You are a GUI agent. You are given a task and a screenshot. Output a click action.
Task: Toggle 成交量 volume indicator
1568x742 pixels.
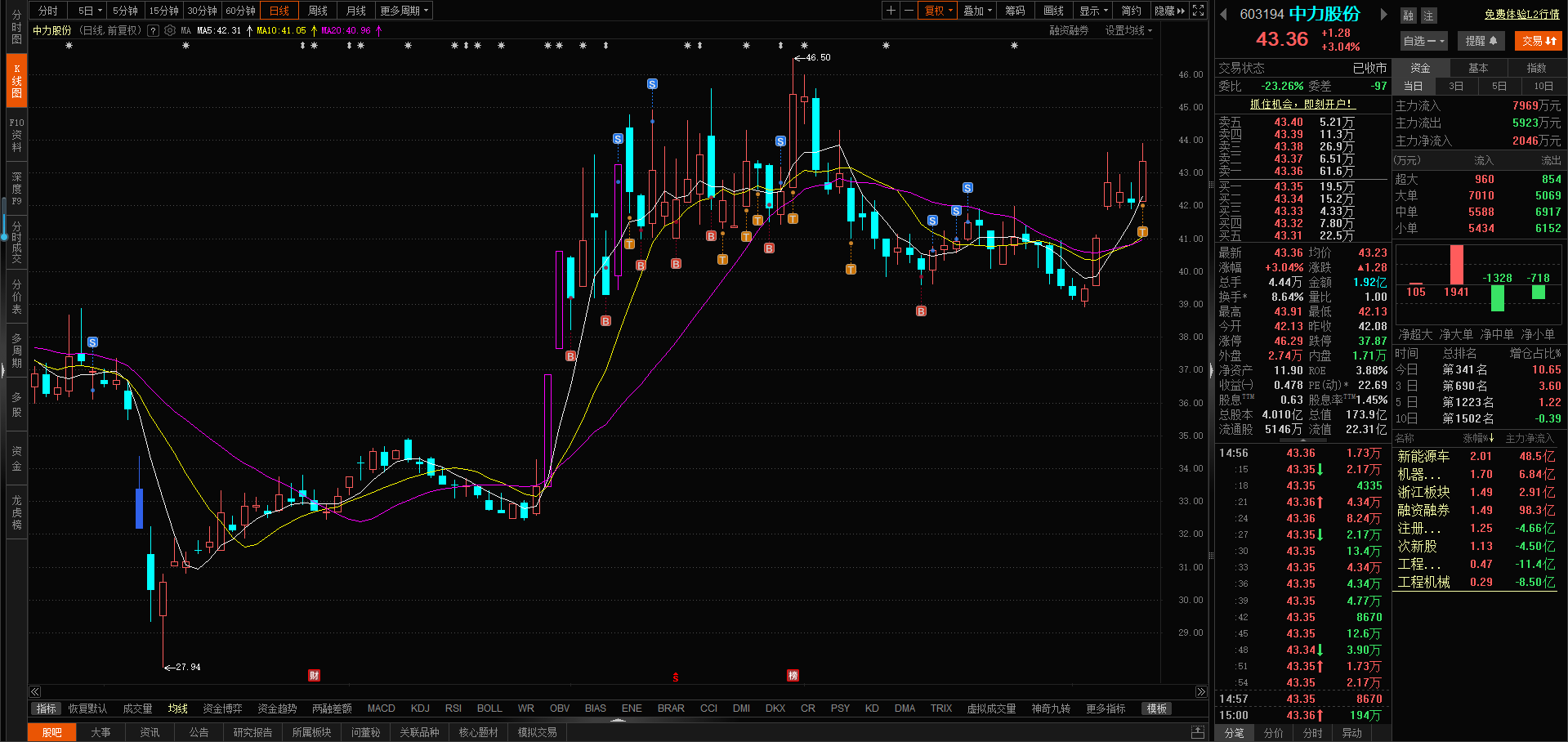137,708
